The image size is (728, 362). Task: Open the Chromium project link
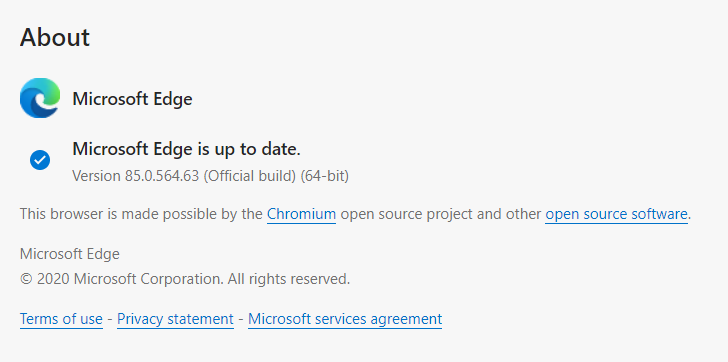[301, 214]
